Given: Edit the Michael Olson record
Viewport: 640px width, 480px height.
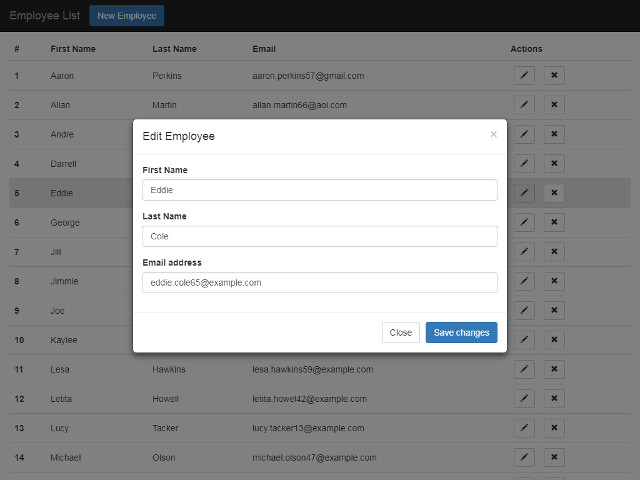Looking at the screenshot, I should [524, 457].
